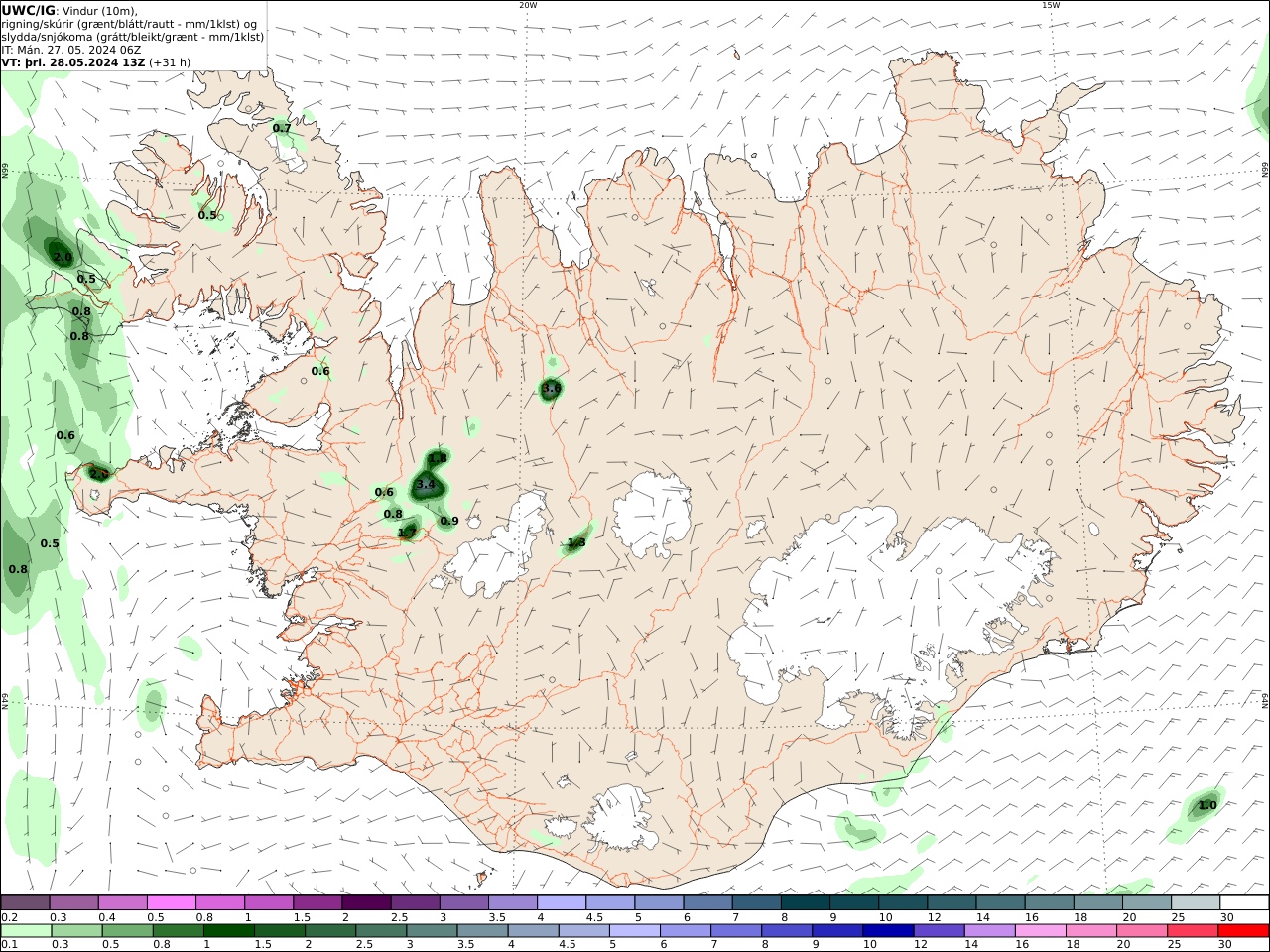Select the palest green legend swatch

[x=26, y=931]
